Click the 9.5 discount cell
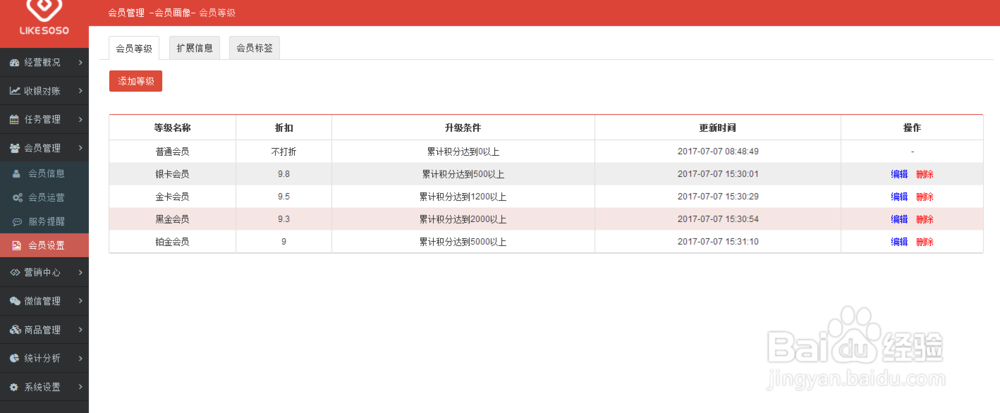This screenshot has width=1000, height=413. pyautogui.click(x=284, y=196)
